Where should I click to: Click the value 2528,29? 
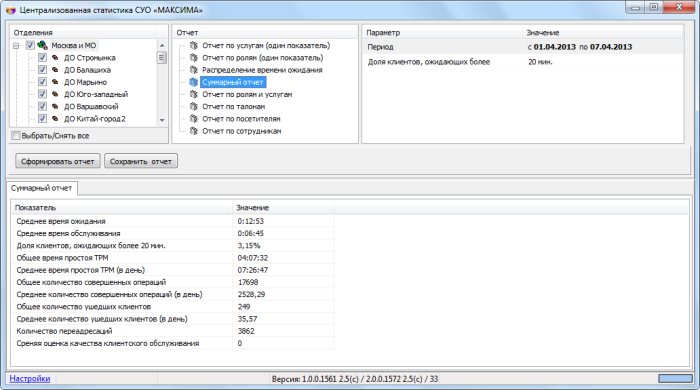(251, 295)
